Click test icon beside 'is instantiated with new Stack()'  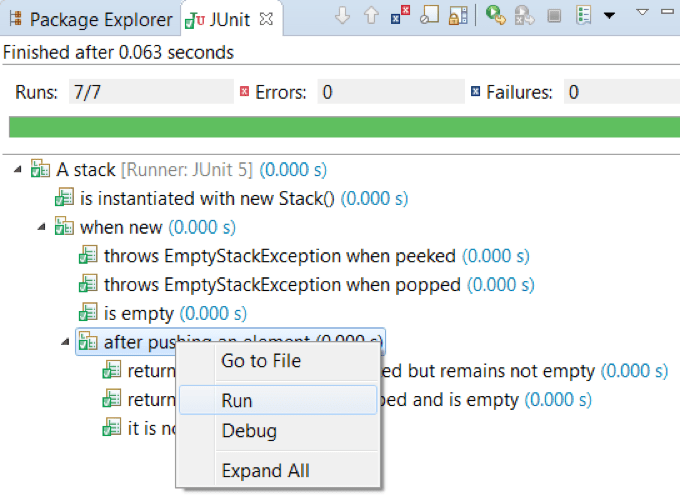coord(64,197)
